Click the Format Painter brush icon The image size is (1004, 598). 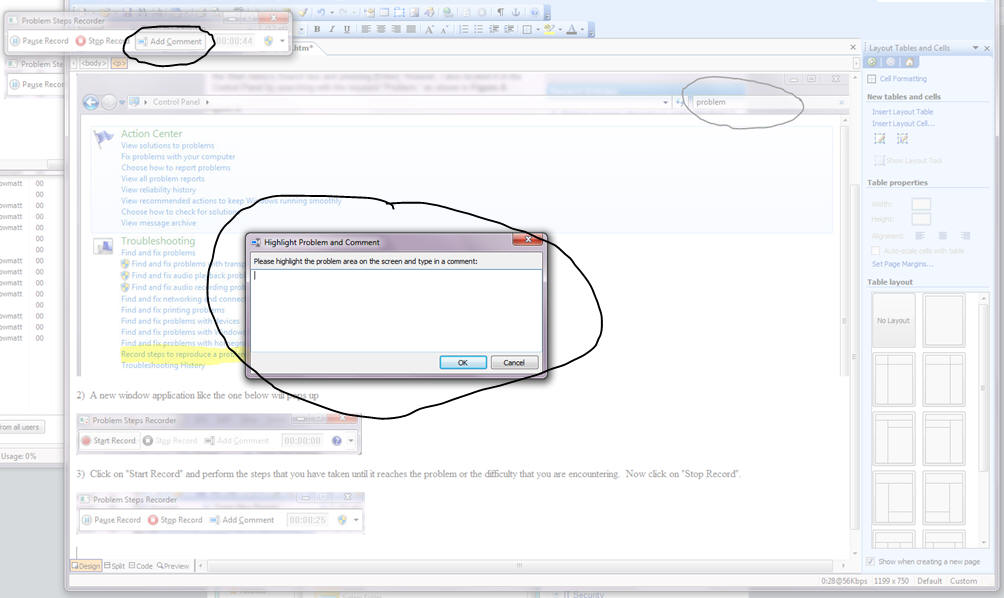tap(303, 12)
